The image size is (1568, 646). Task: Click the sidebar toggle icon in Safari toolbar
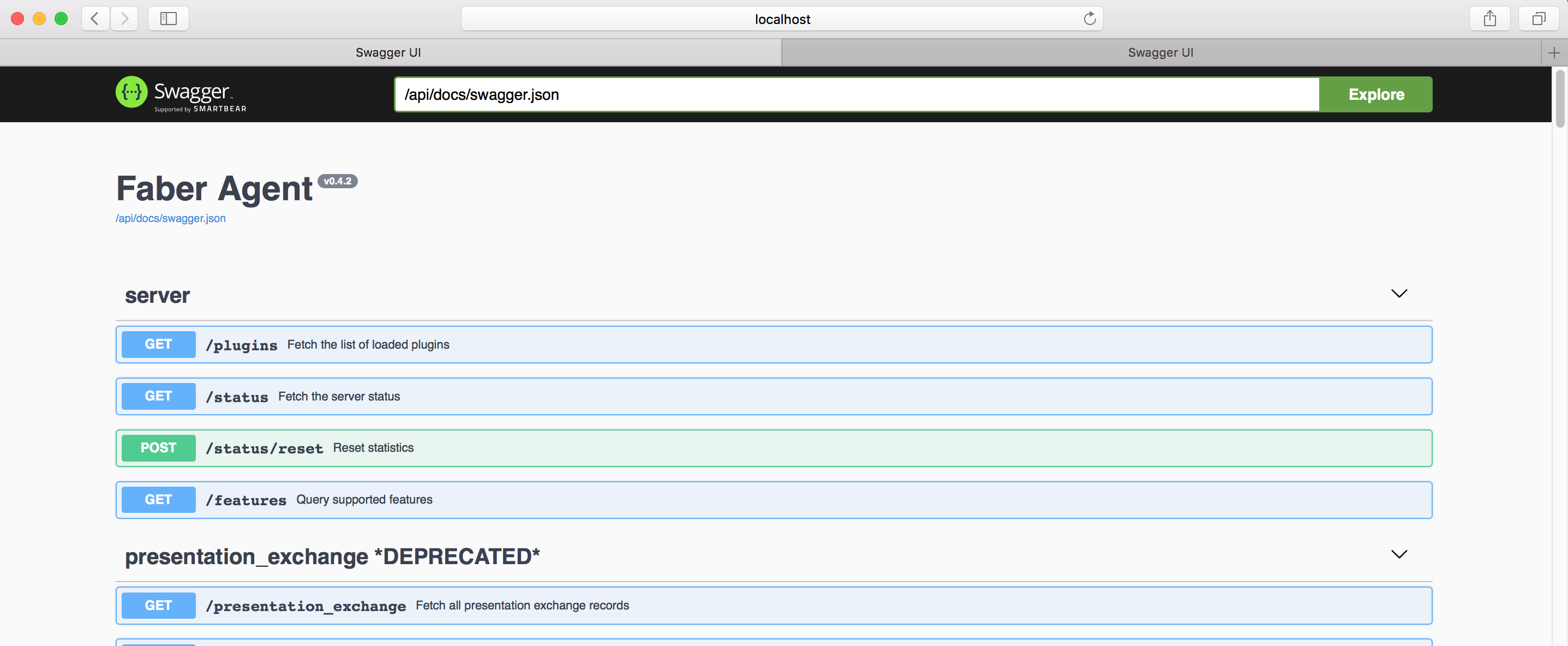(168, 18)
